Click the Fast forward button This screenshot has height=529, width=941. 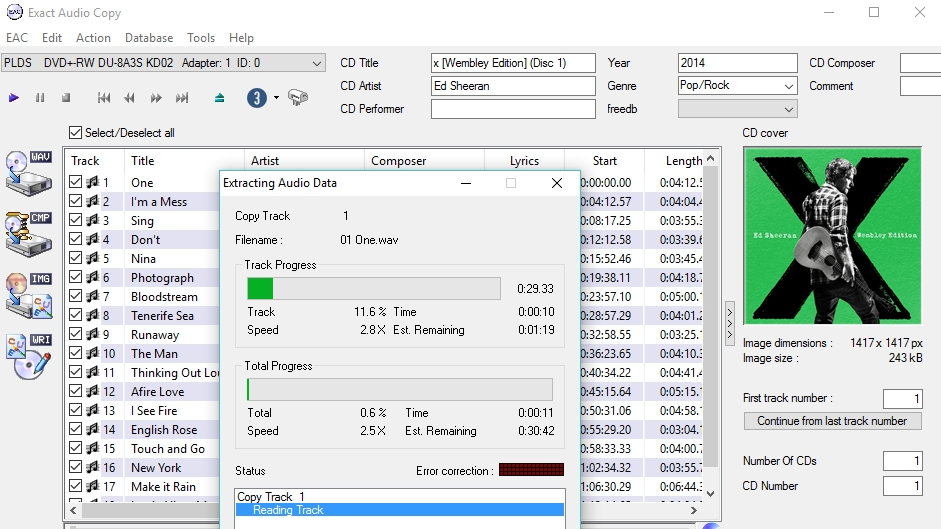click(156, 98)
